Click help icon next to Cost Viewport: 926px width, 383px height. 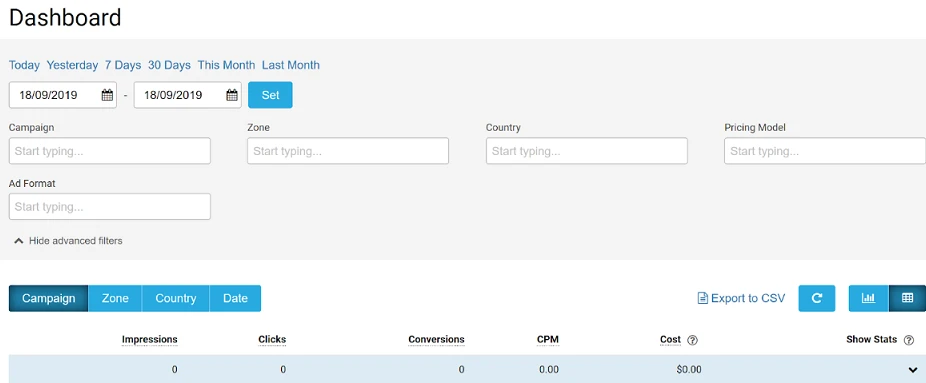[693, 340]
